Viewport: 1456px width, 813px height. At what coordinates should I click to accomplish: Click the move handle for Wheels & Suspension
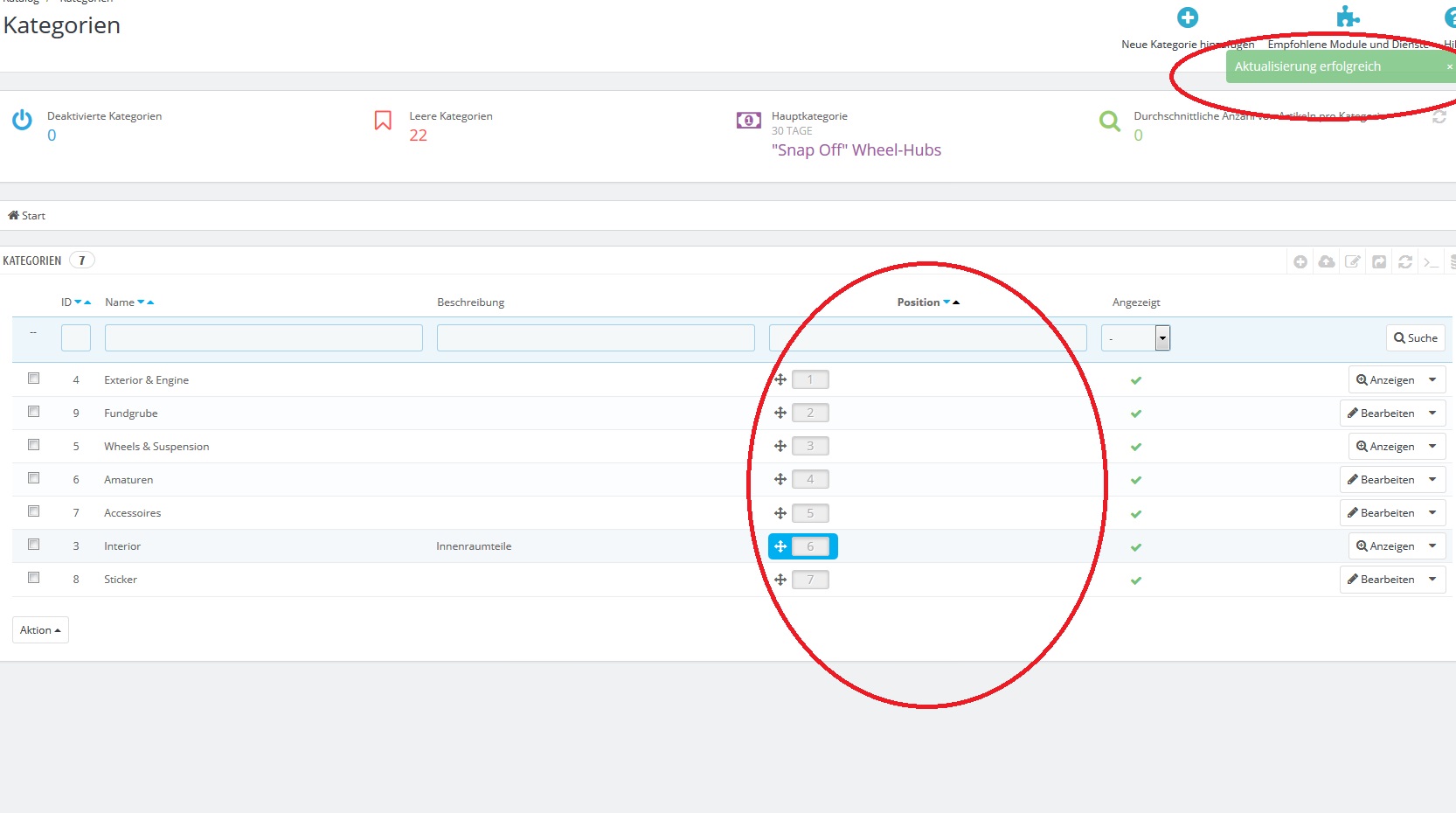[x=780, y=446]
